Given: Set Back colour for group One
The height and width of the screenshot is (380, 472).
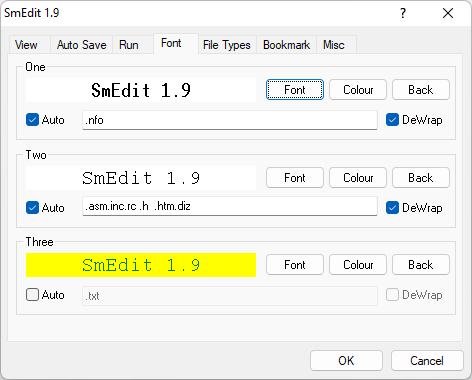Looking at the screenshot, I should pos(421,90).
